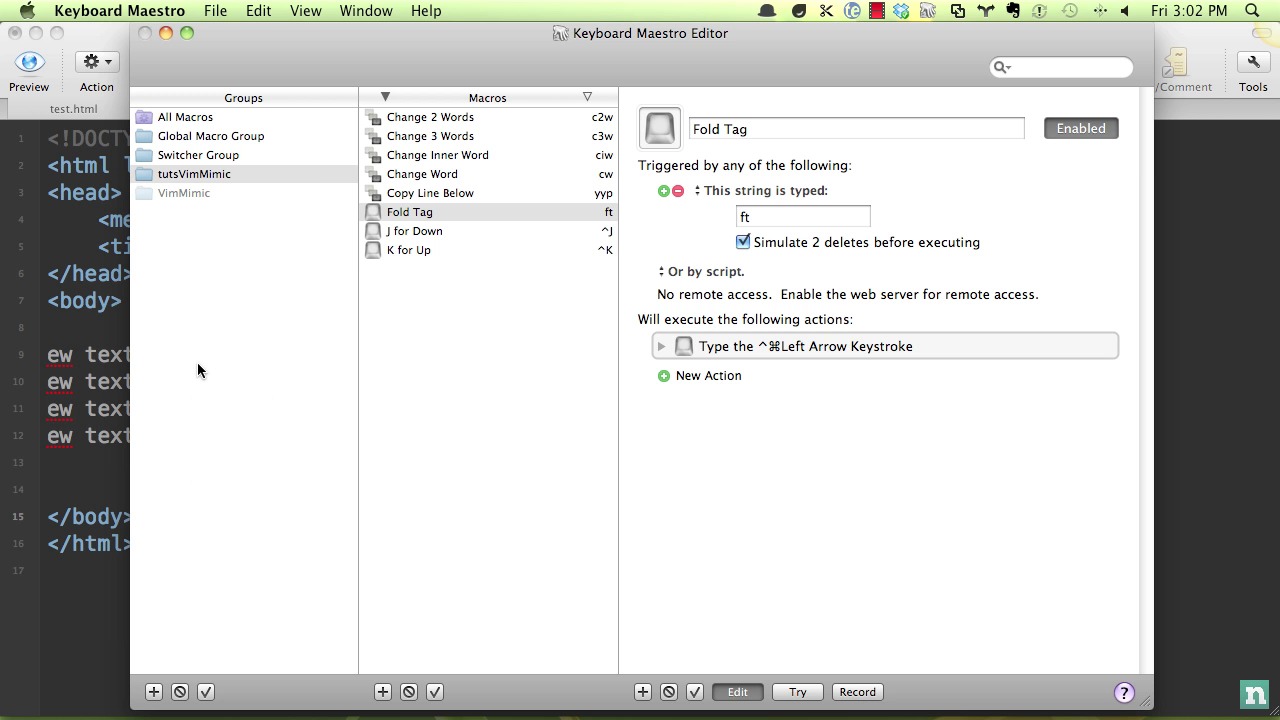Expand the Type Keystroke action disclosure triangle
The image size is (1280, 720).
(x=662, y=346)
